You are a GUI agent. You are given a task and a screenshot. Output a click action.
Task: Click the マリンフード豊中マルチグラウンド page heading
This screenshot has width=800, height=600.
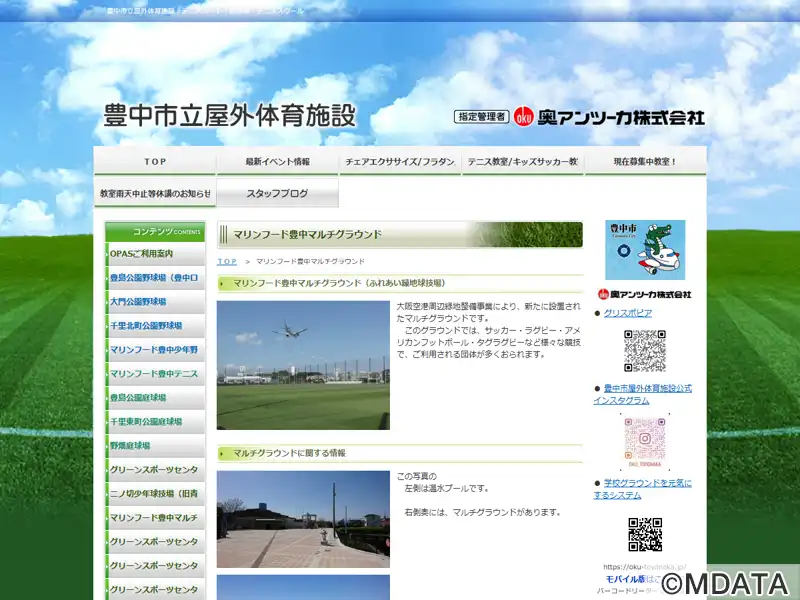pyautogui.click(x=307, y=235)
